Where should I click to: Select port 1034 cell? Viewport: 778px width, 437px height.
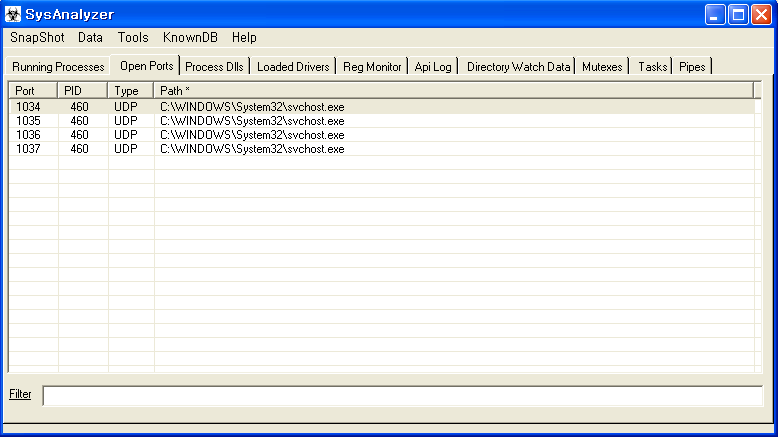[x=28, y=107]
